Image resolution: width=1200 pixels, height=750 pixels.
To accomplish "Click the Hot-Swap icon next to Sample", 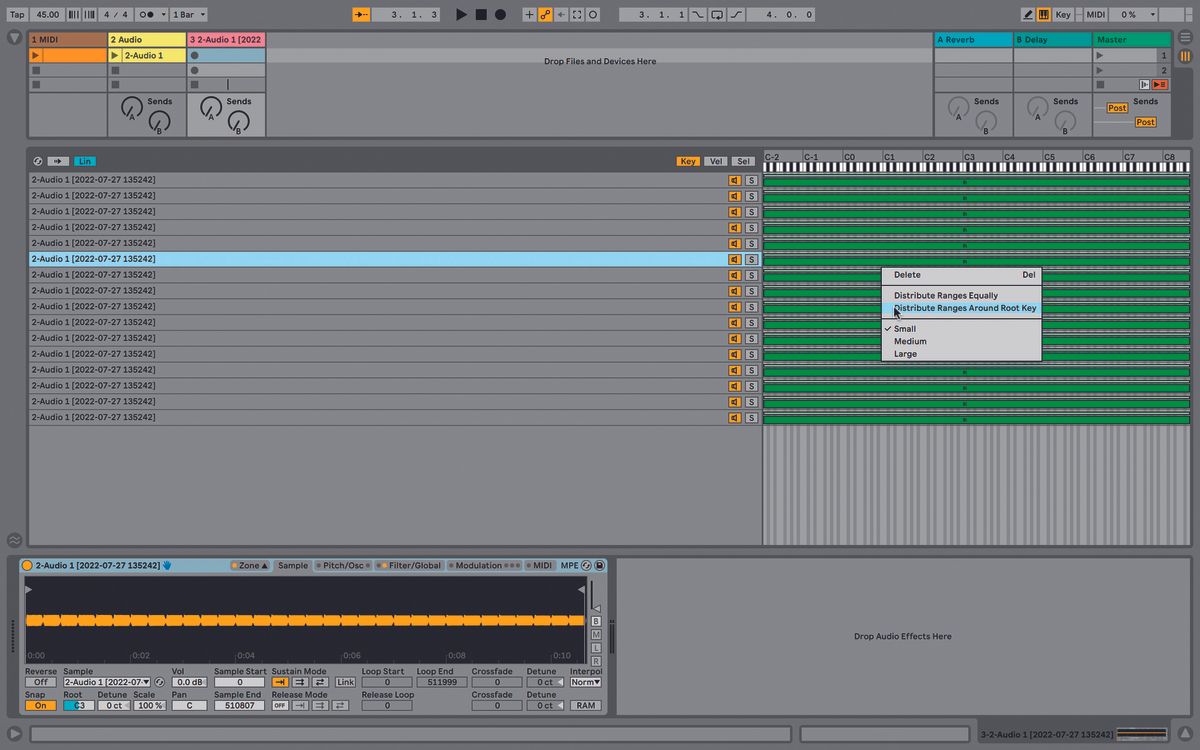I will tap(159, 682).
